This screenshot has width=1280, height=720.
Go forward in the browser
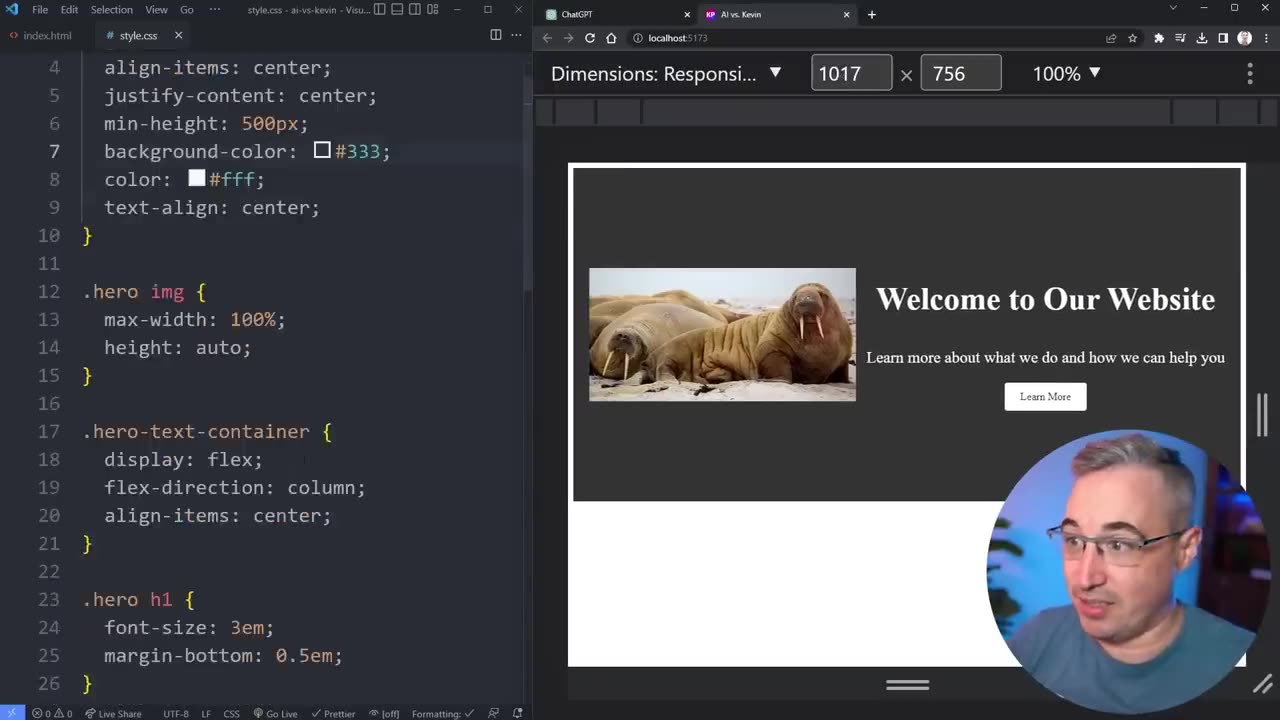pyautogui.click(x=568, y=38)
